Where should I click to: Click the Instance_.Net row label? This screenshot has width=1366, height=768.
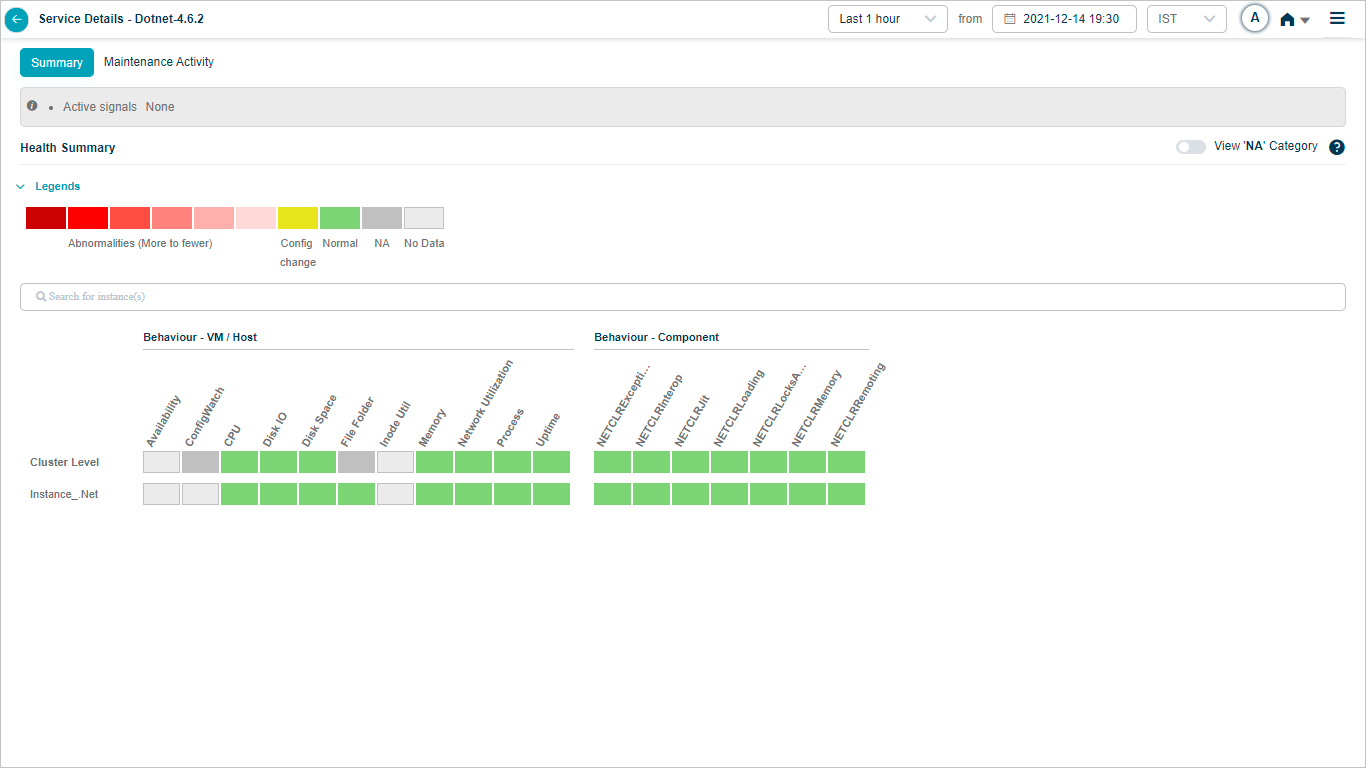coord(64,494)
